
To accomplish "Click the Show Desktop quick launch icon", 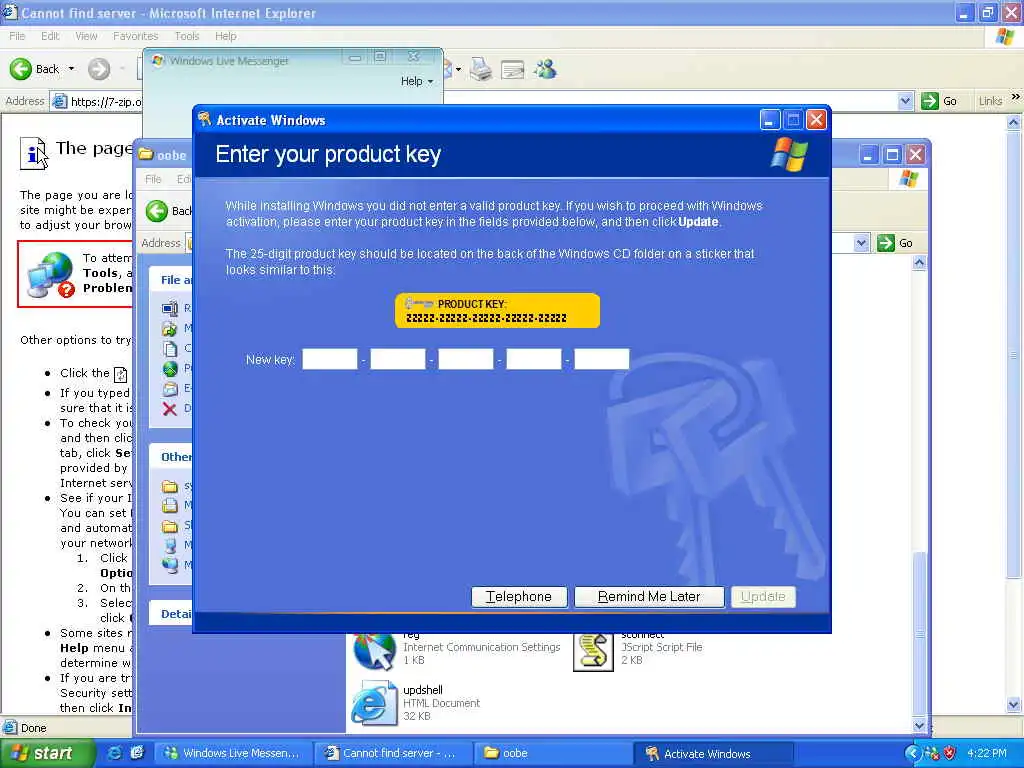I will [137, 753].
